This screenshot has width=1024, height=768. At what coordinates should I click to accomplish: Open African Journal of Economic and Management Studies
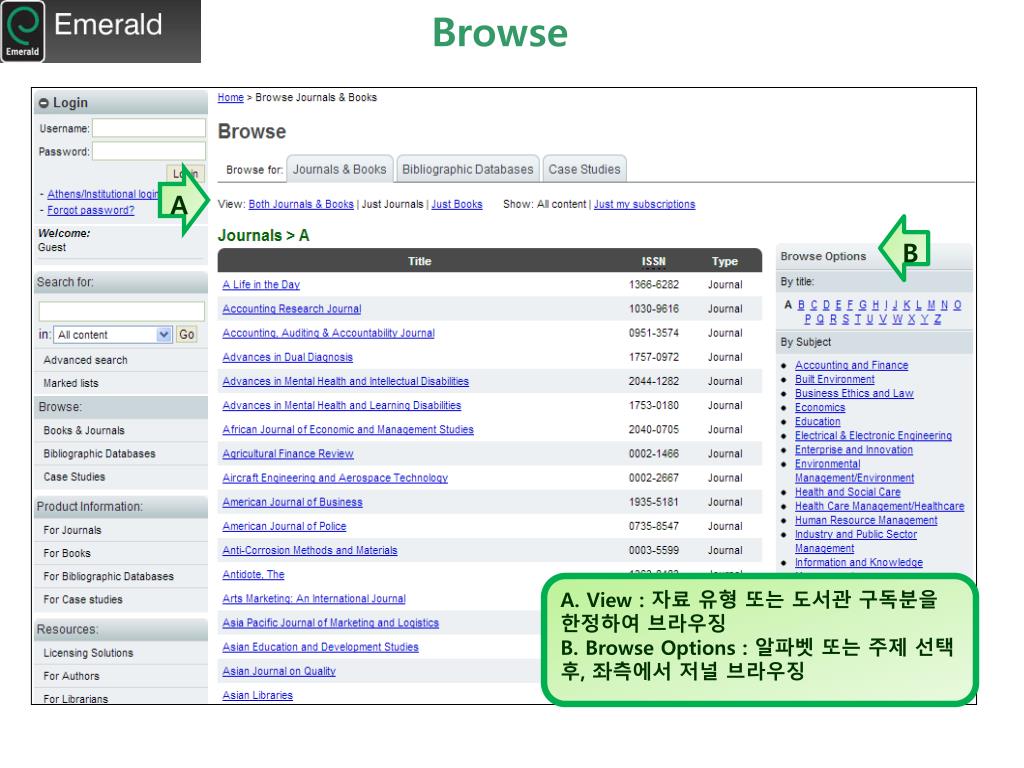(348, 430)
